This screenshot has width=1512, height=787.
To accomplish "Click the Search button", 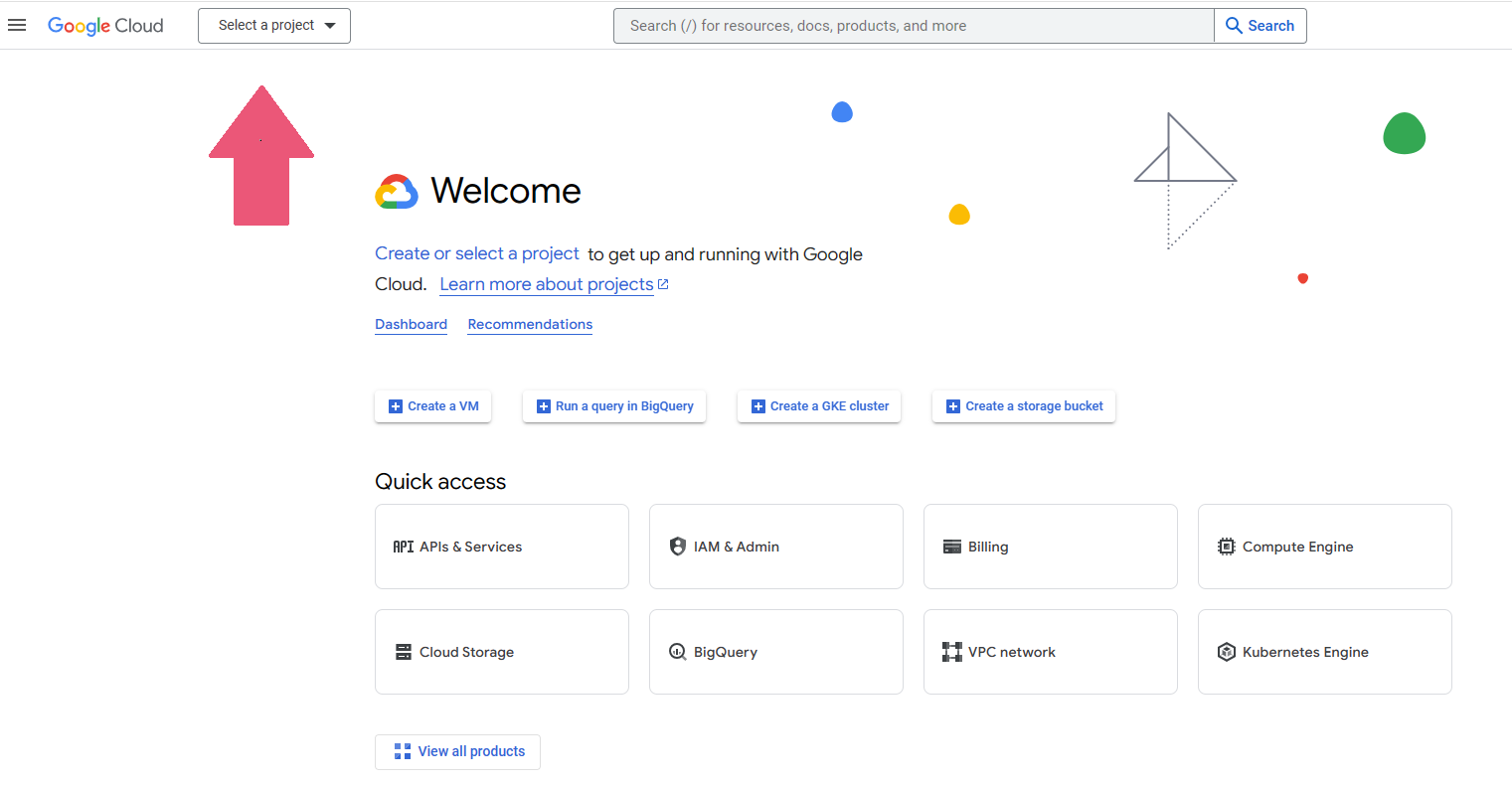I will [x=1260, y=26].
